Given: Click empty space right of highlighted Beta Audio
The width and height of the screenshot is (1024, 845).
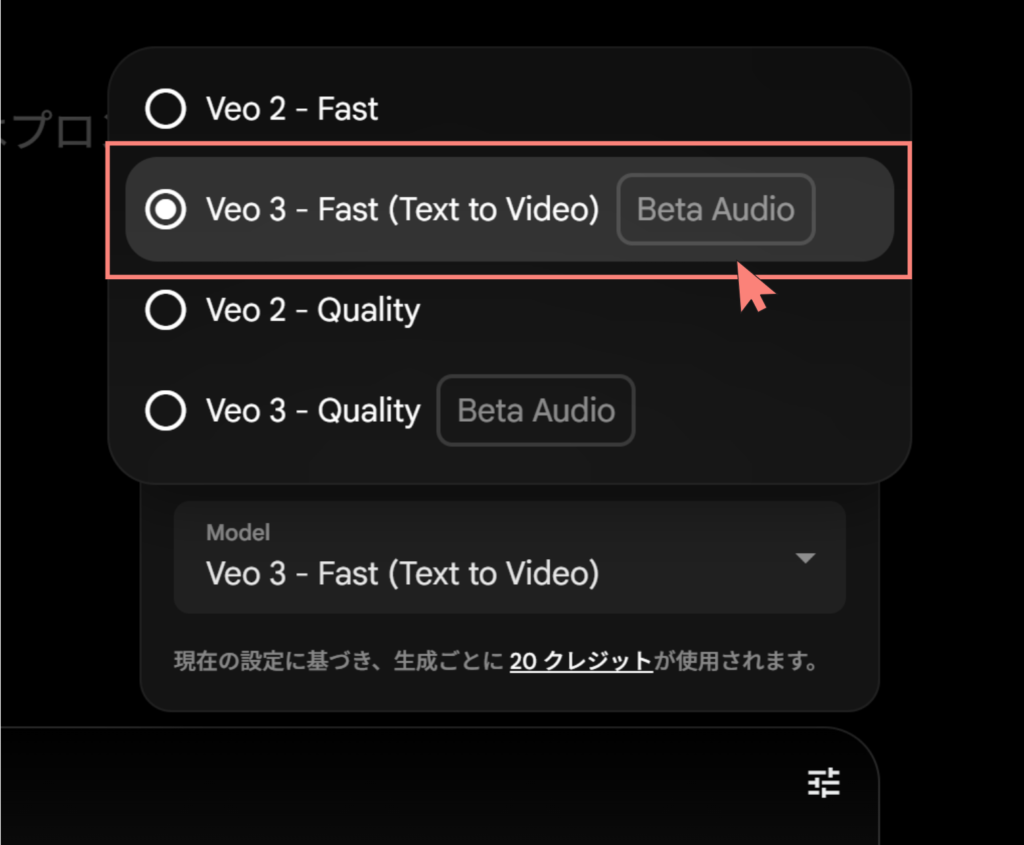Looking at the screenshot, I should tap(854, 209).
